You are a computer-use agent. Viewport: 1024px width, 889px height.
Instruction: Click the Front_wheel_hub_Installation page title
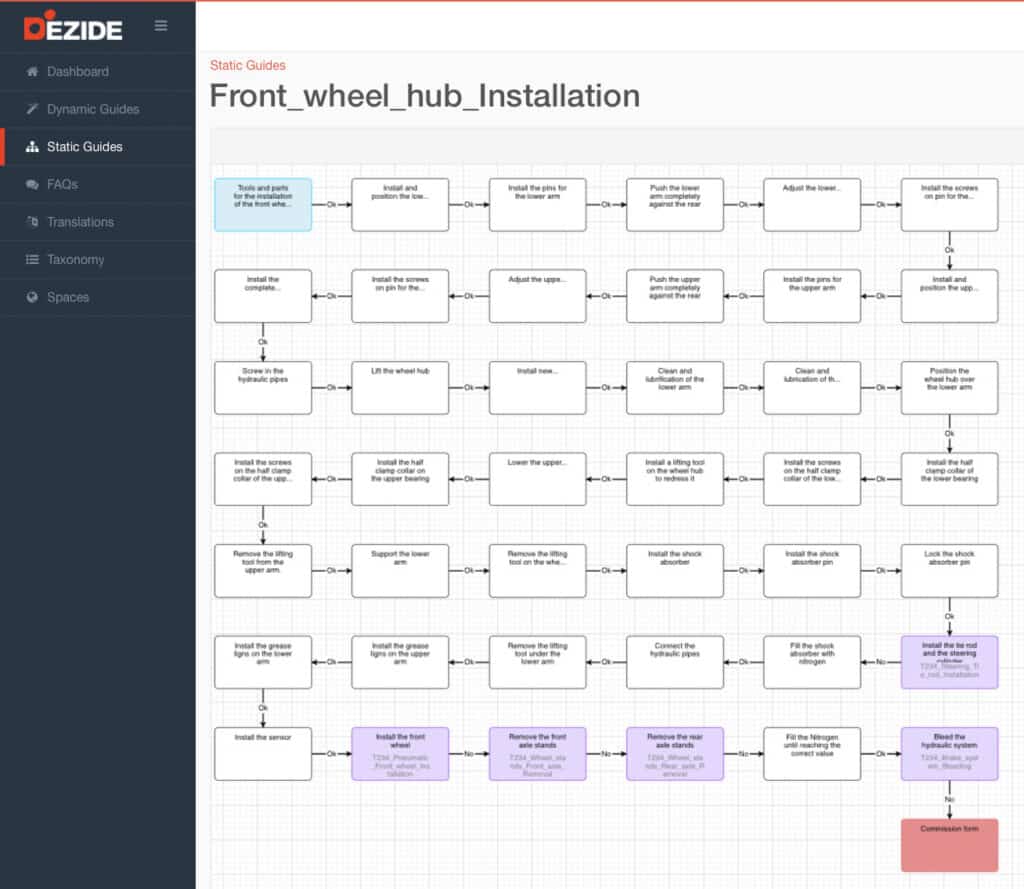coord(424,96)
